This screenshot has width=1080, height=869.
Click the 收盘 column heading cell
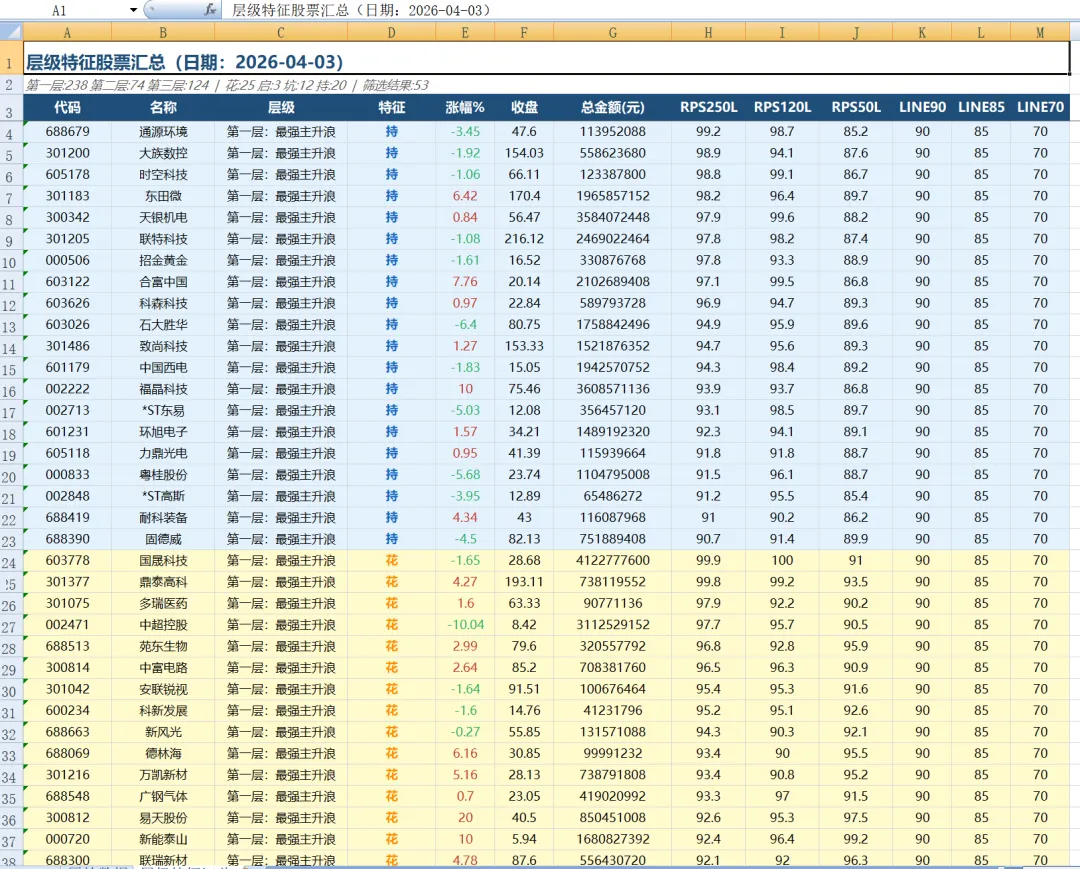(x=523, y=107)
